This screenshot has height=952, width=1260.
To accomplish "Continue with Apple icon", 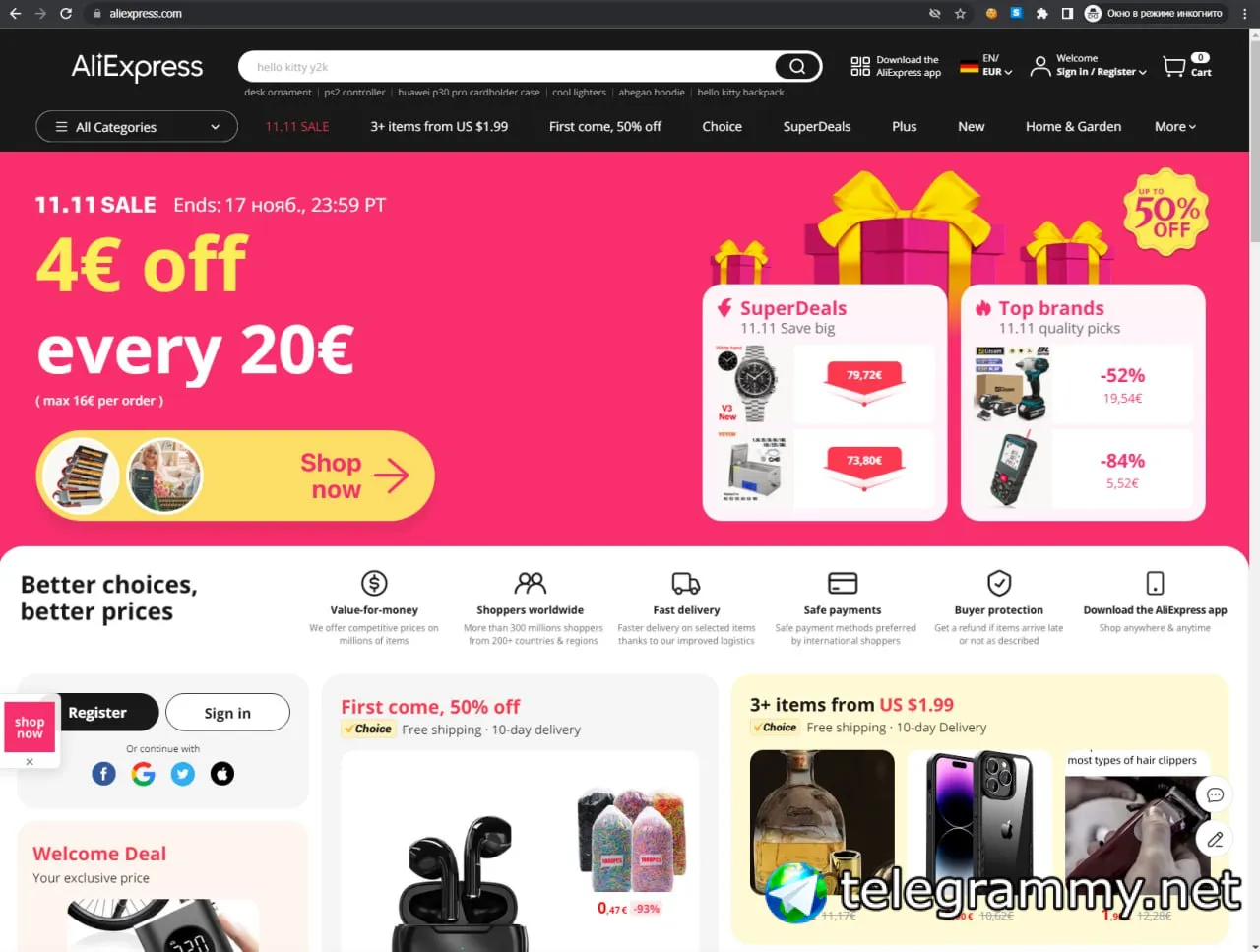I will [222, 774].
